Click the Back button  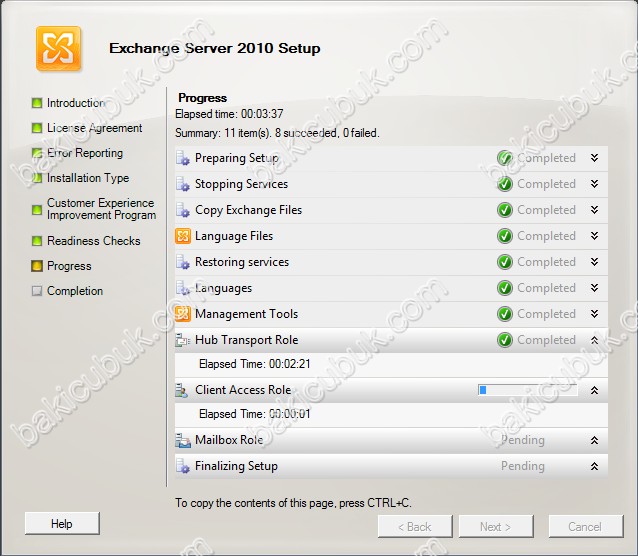click(x=415, y=527)
